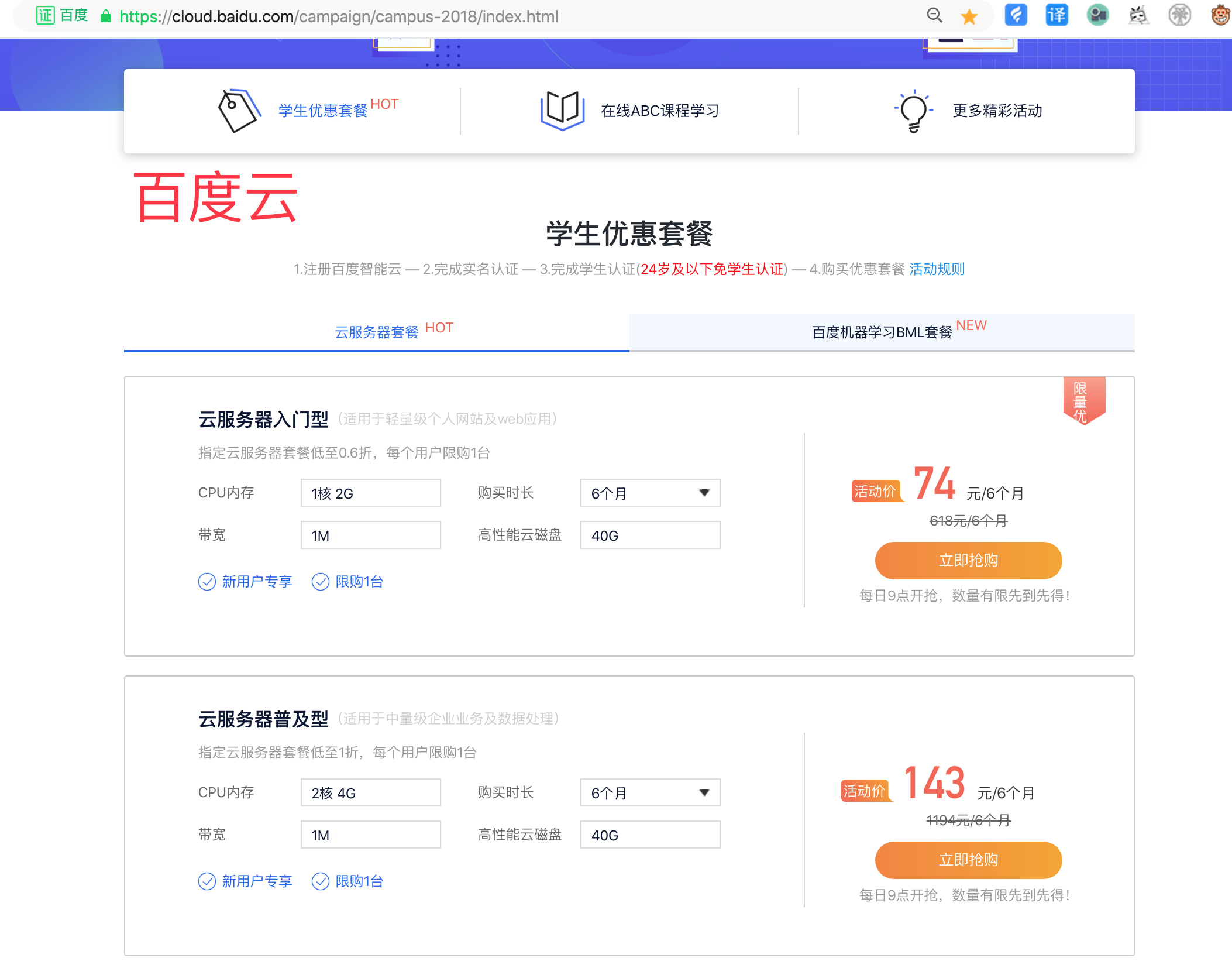
Task: Click the lightbulb activities icon
Action: pos(913,111)
